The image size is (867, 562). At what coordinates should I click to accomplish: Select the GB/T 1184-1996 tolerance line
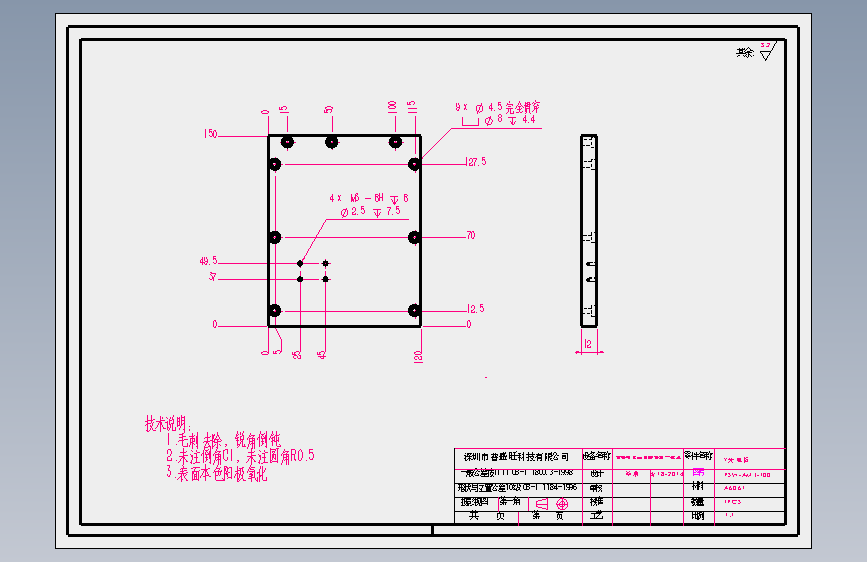[x=517, y=488]
